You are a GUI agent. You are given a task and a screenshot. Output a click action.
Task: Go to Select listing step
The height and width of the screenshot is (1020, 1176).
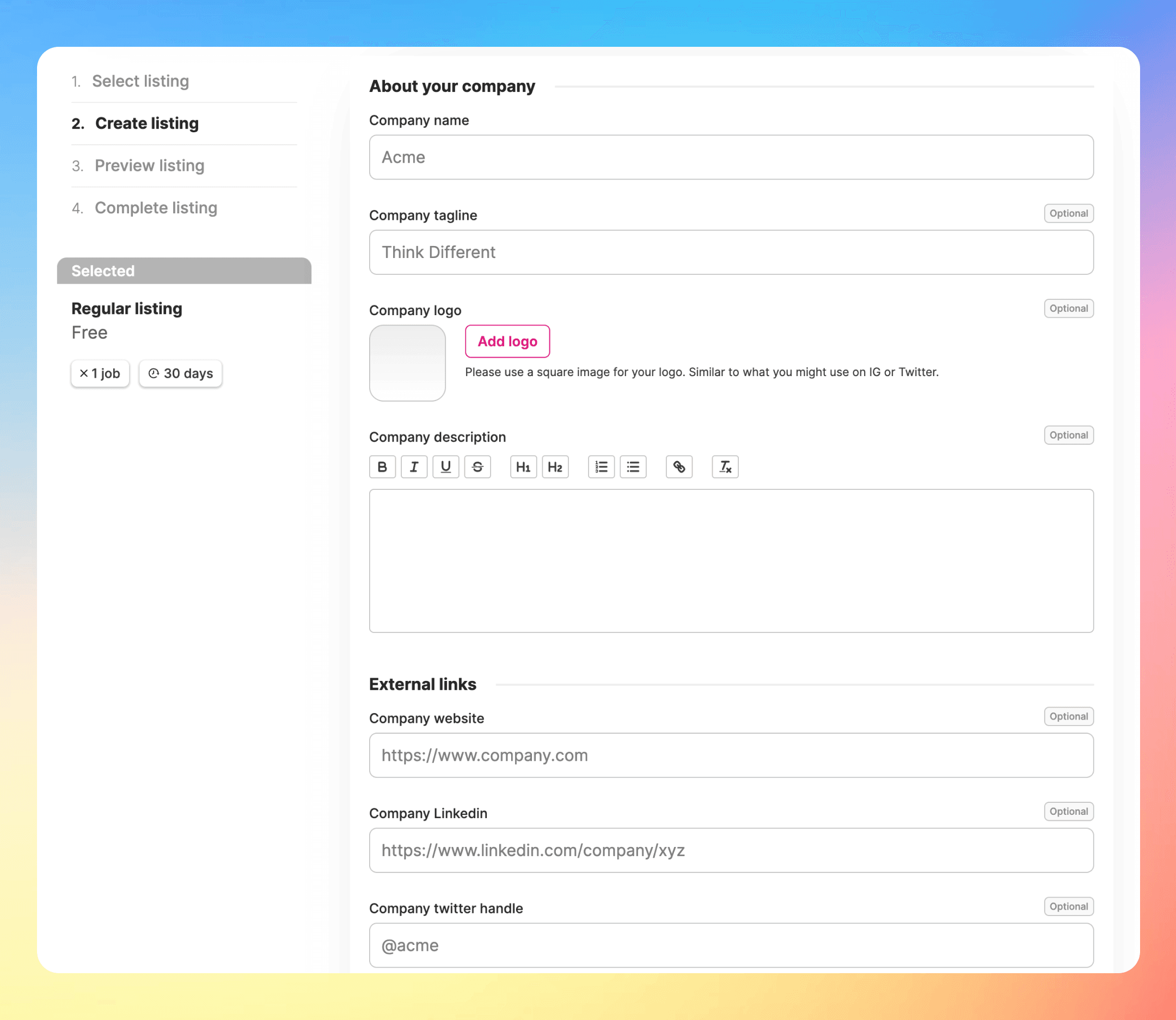(140, 82)
